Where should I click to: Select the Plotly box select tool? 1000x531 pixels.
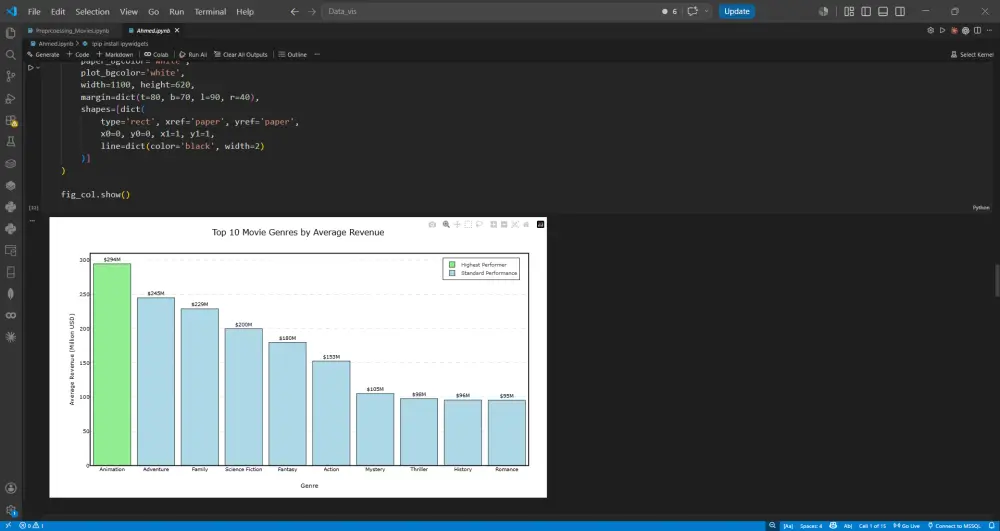pyautogui.click(x=468, y=224)
